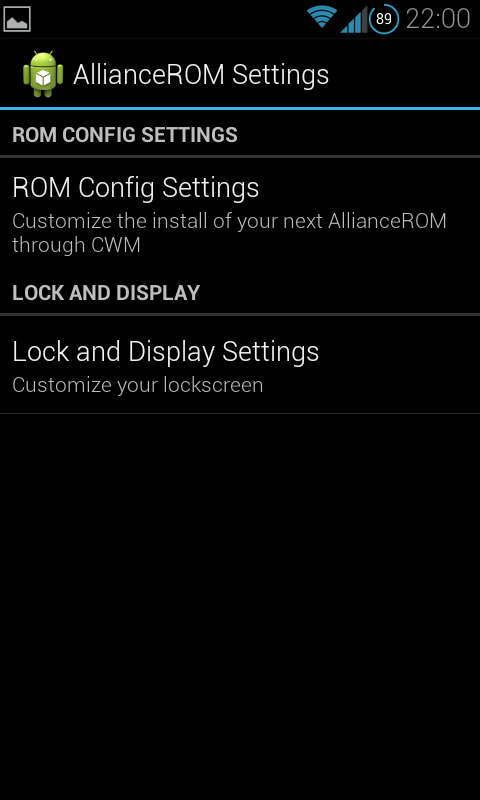Tap the empty status bar space left of Wi-Fi
Image resolution: width=480 pixels, height=800 pixels.
coord(168,19)
